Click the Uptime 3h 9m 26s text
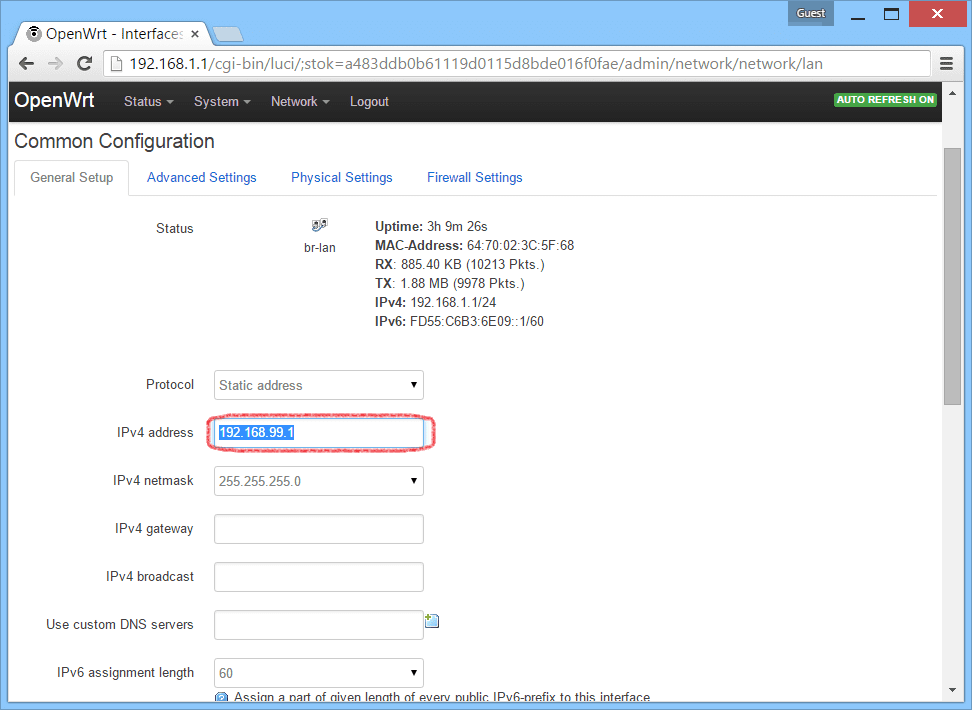This screenshot has height=710, width=972. coord(431,226)
